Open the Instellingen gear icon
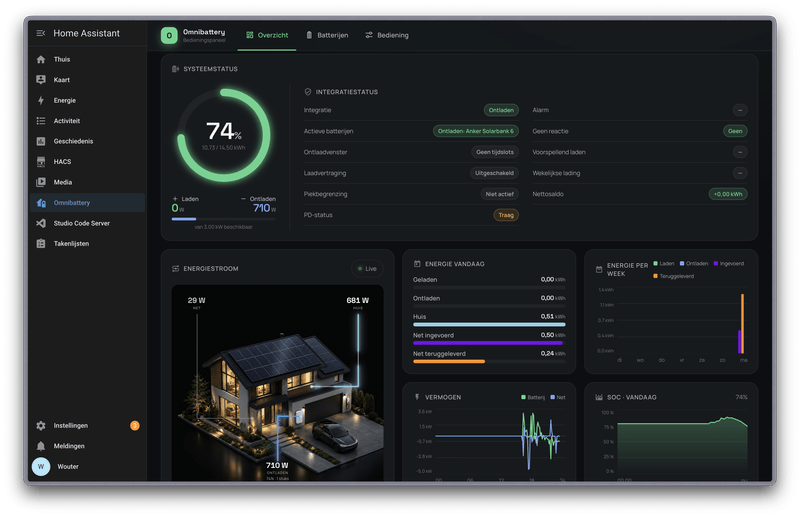This screenshot has height=517, width=800. (41, 426)
